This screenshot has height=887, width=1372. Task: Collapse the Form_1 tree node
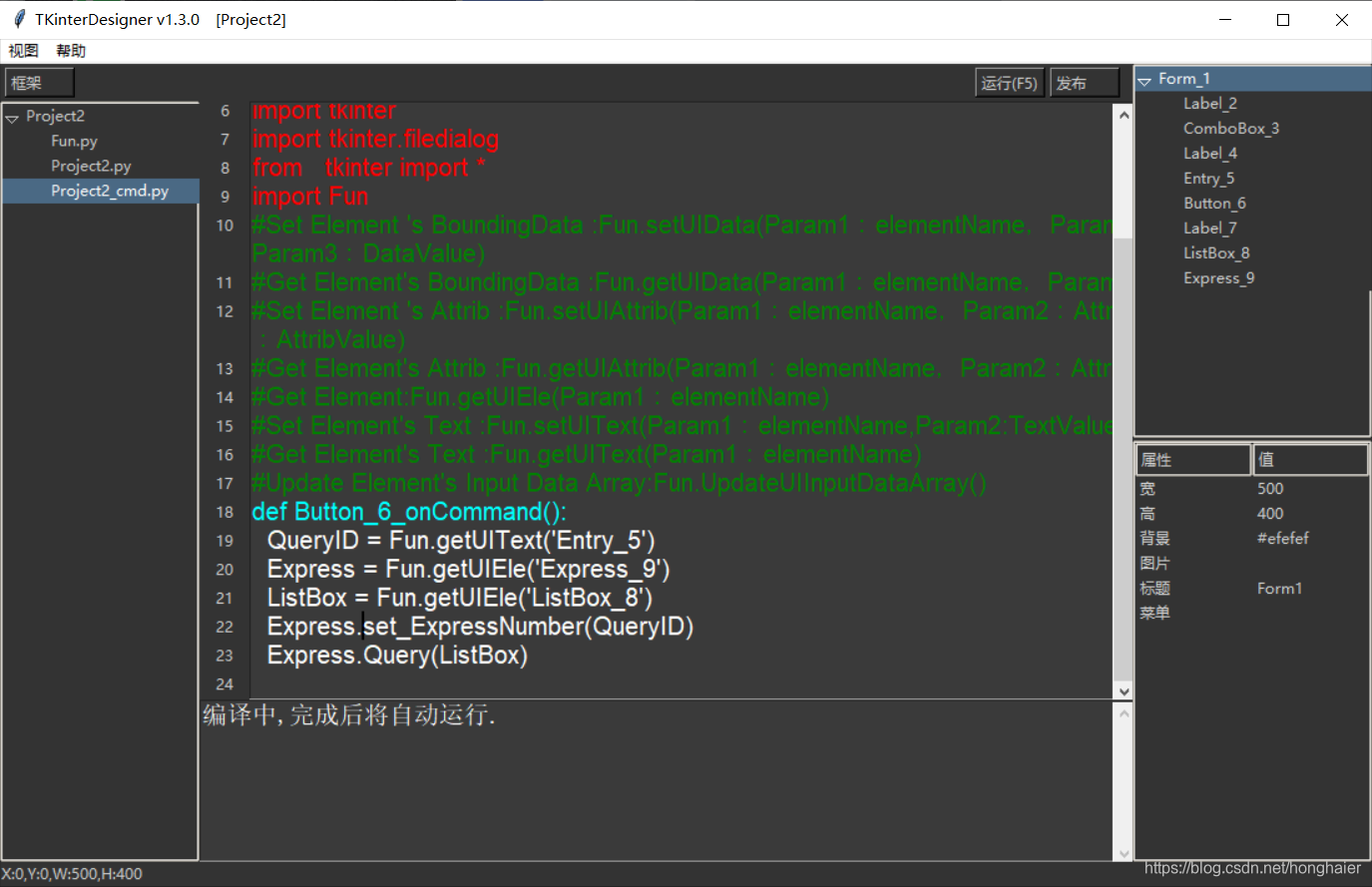click(x=1145, y=81)
